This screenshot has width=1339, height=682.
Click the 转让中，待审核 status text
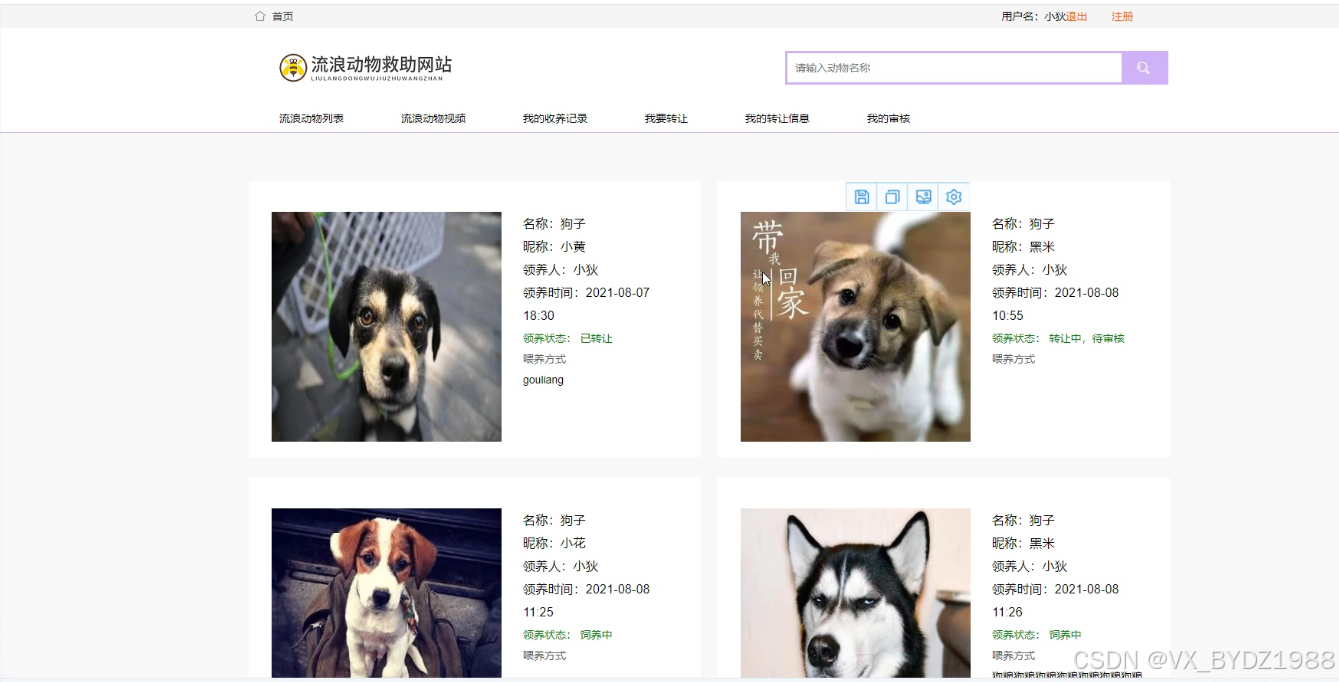1087,338
